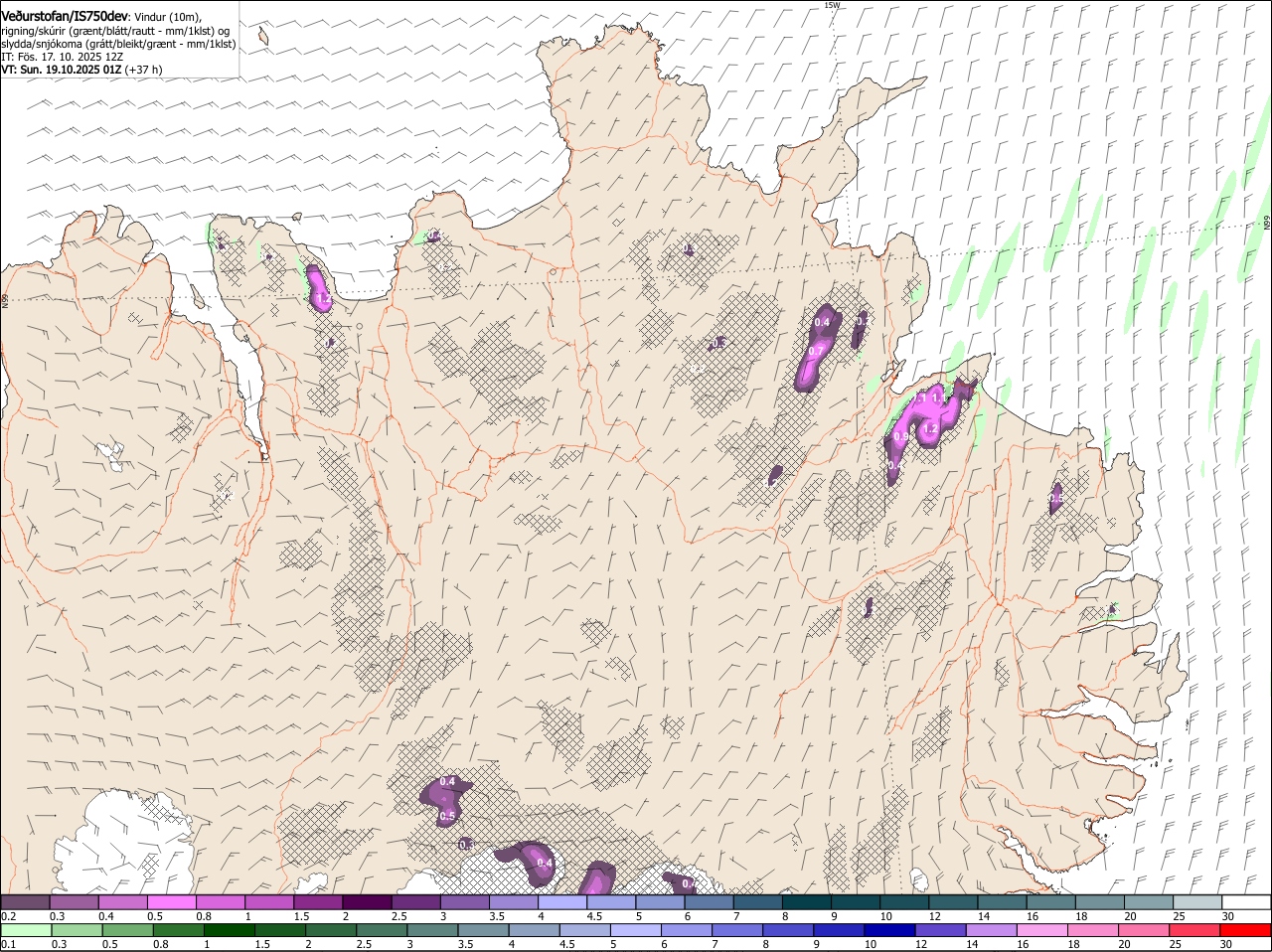This screenshot has width=1272, height=952.
Task: Select lower scale swatch between 2.5 and 3
Action: click(381, 931)
